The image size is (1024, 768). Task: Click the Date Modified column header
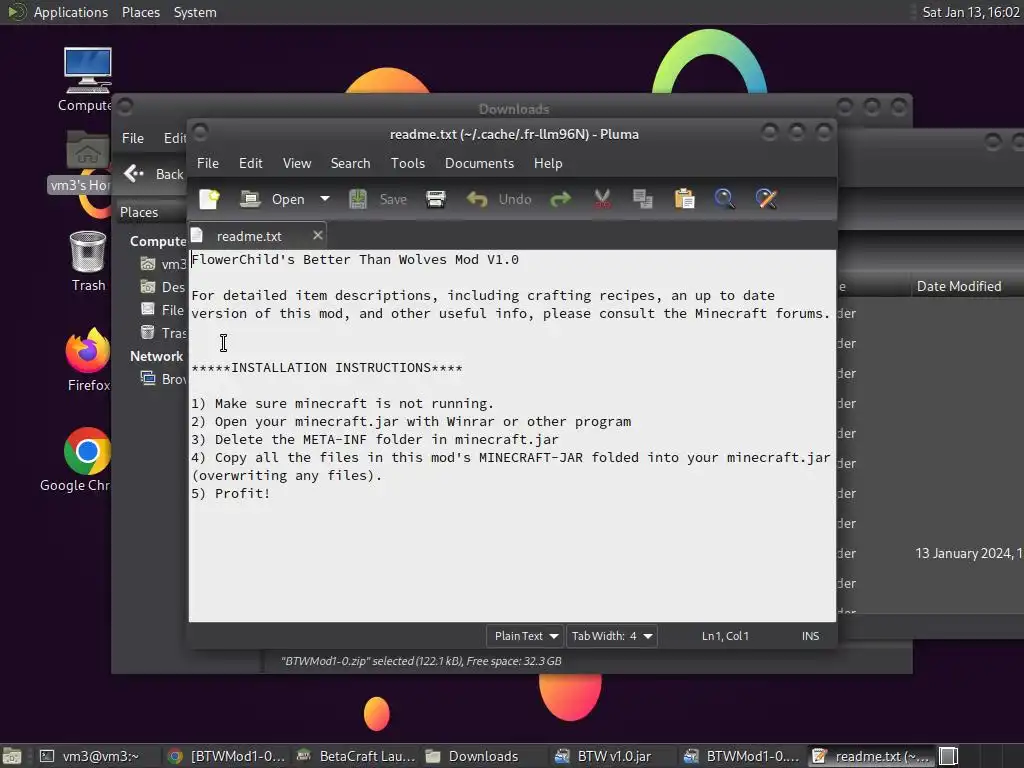click(959, 286)
